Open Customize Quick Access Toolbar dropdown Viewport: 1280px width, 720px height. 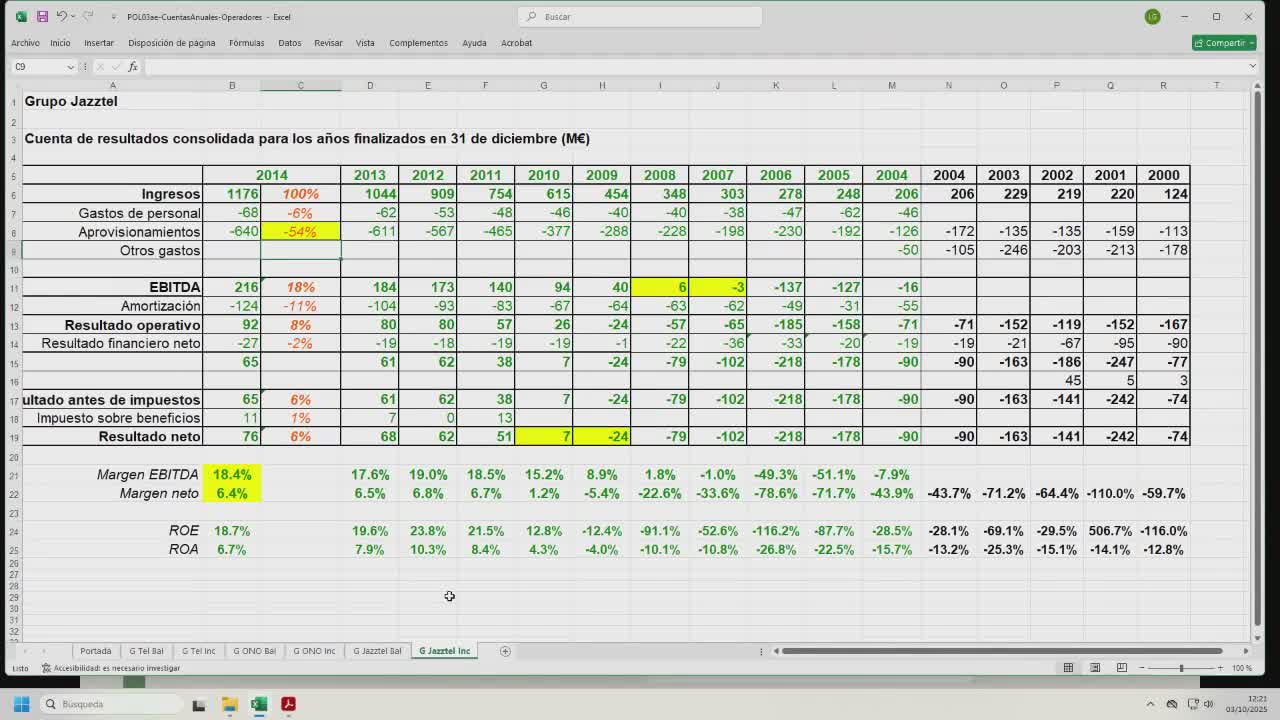click(113, 17)
